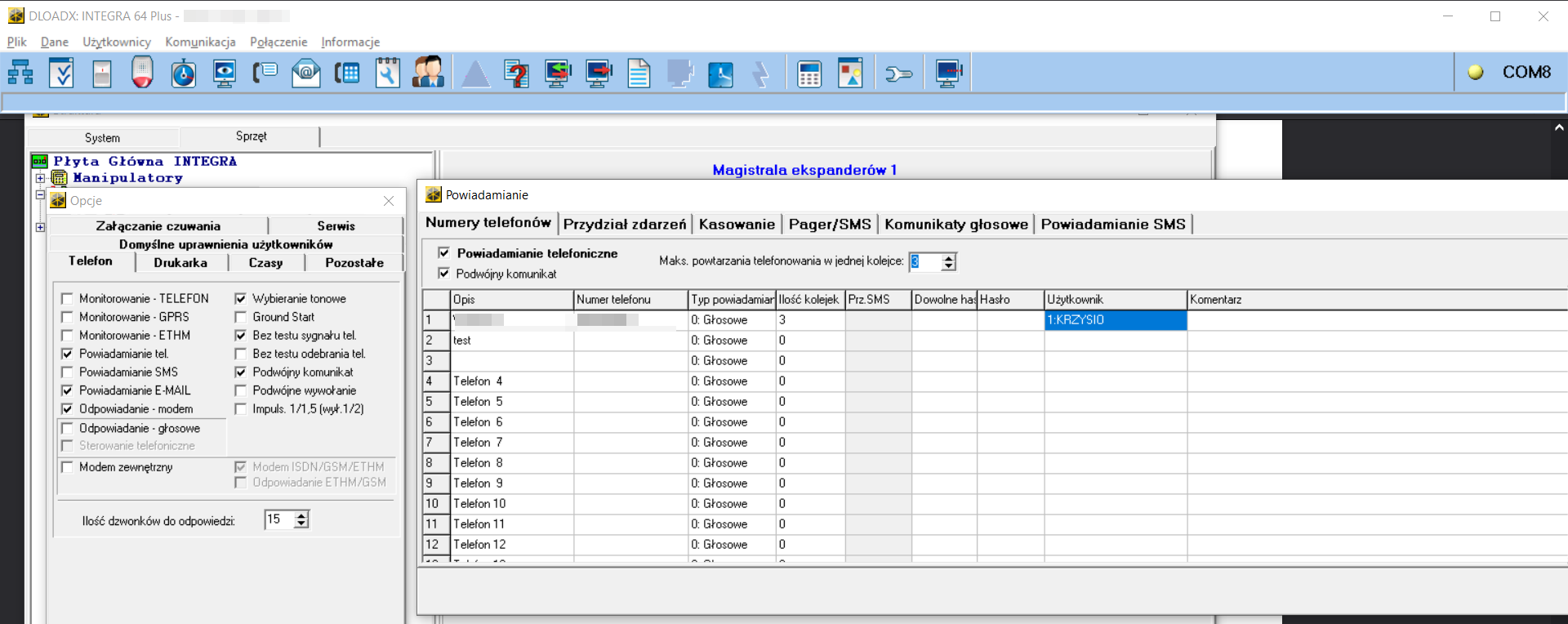Open the text document toolbar icon

tap(639, 74)
